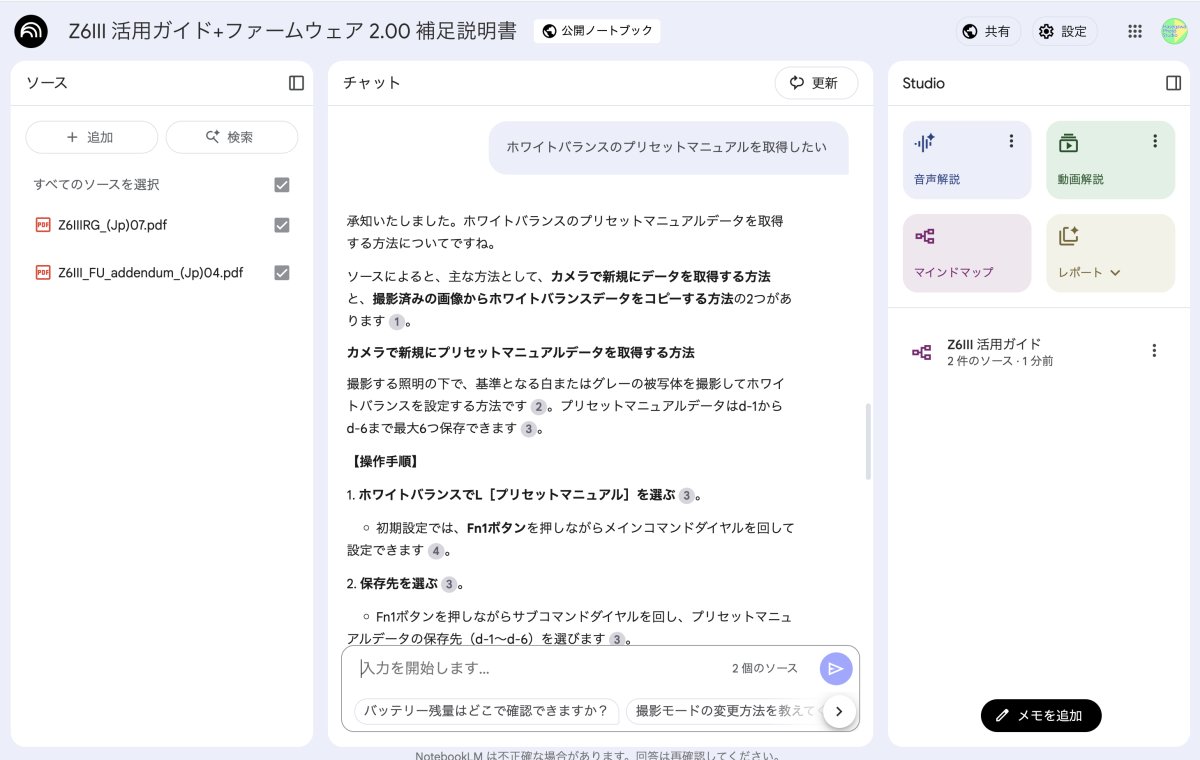This screenshot has width=1200, height=760.
Task: Open the profile avatar menu
Action: [1174, 31]
